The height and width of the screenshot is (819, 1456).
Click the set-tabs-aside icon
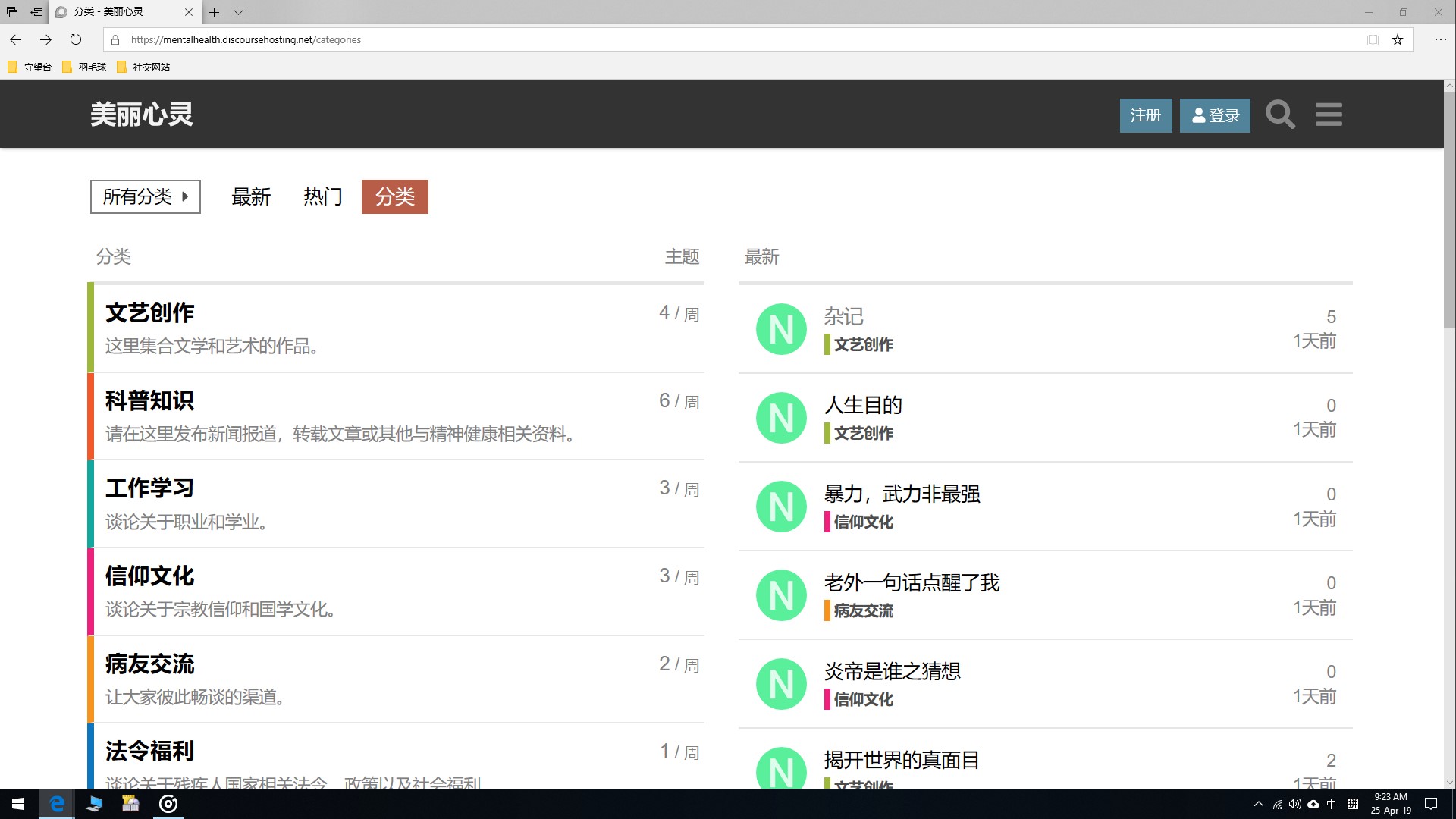pos(36,12)
